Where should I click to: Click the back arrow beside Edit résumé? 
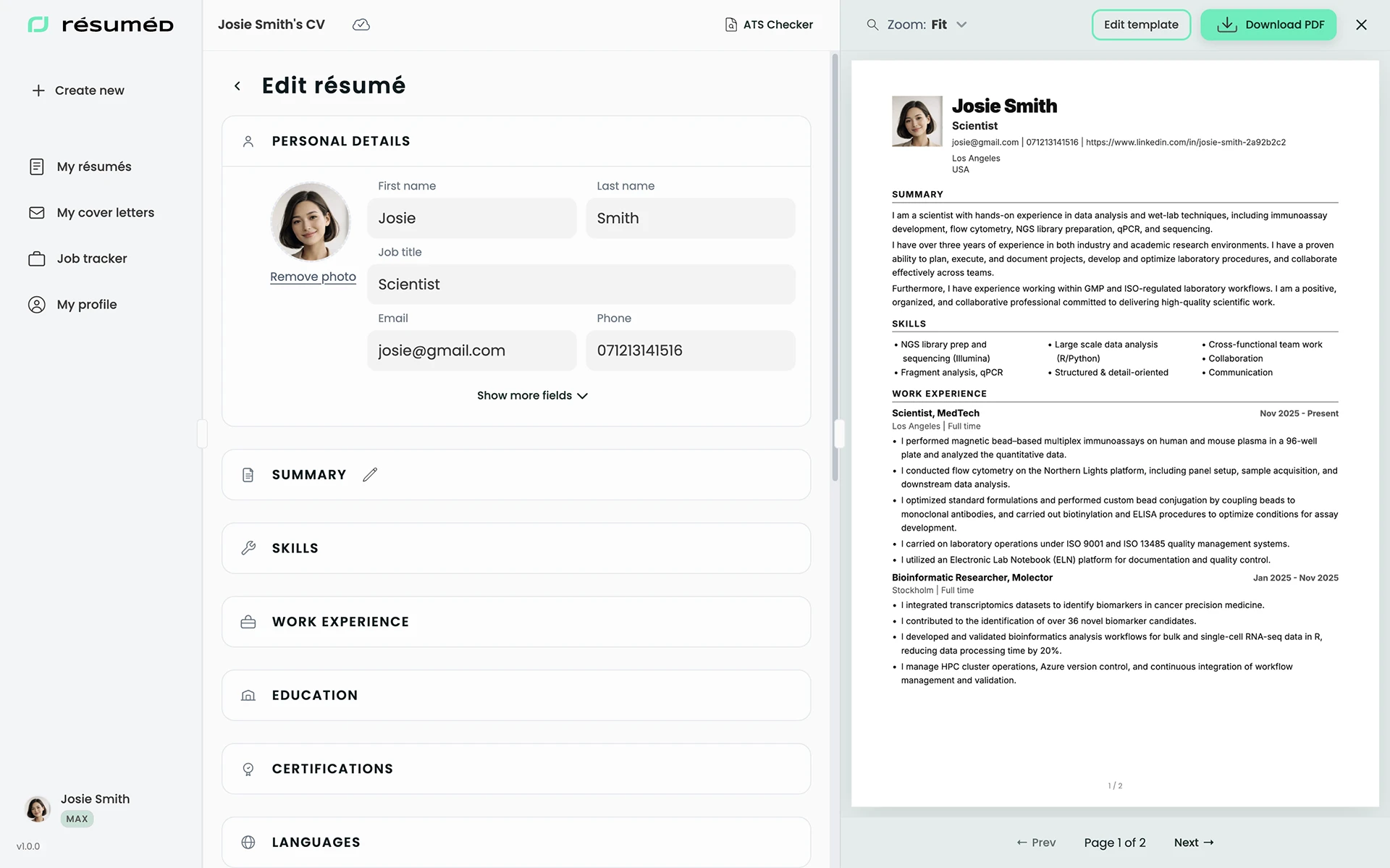pos(237,86)
